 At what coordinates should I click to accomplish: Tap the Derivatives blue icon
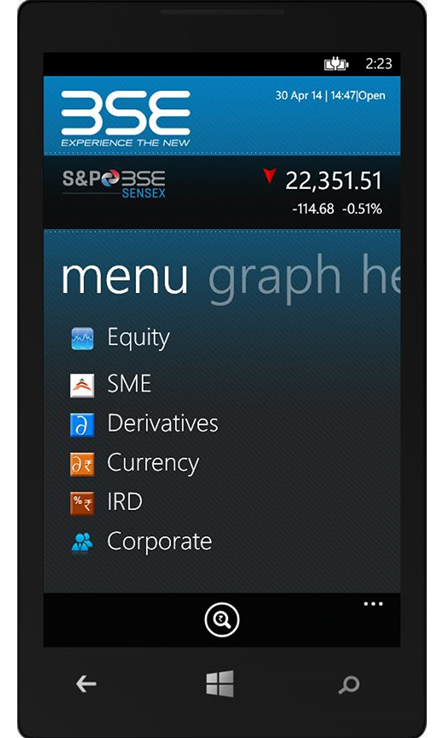click(x=82, y=425)
